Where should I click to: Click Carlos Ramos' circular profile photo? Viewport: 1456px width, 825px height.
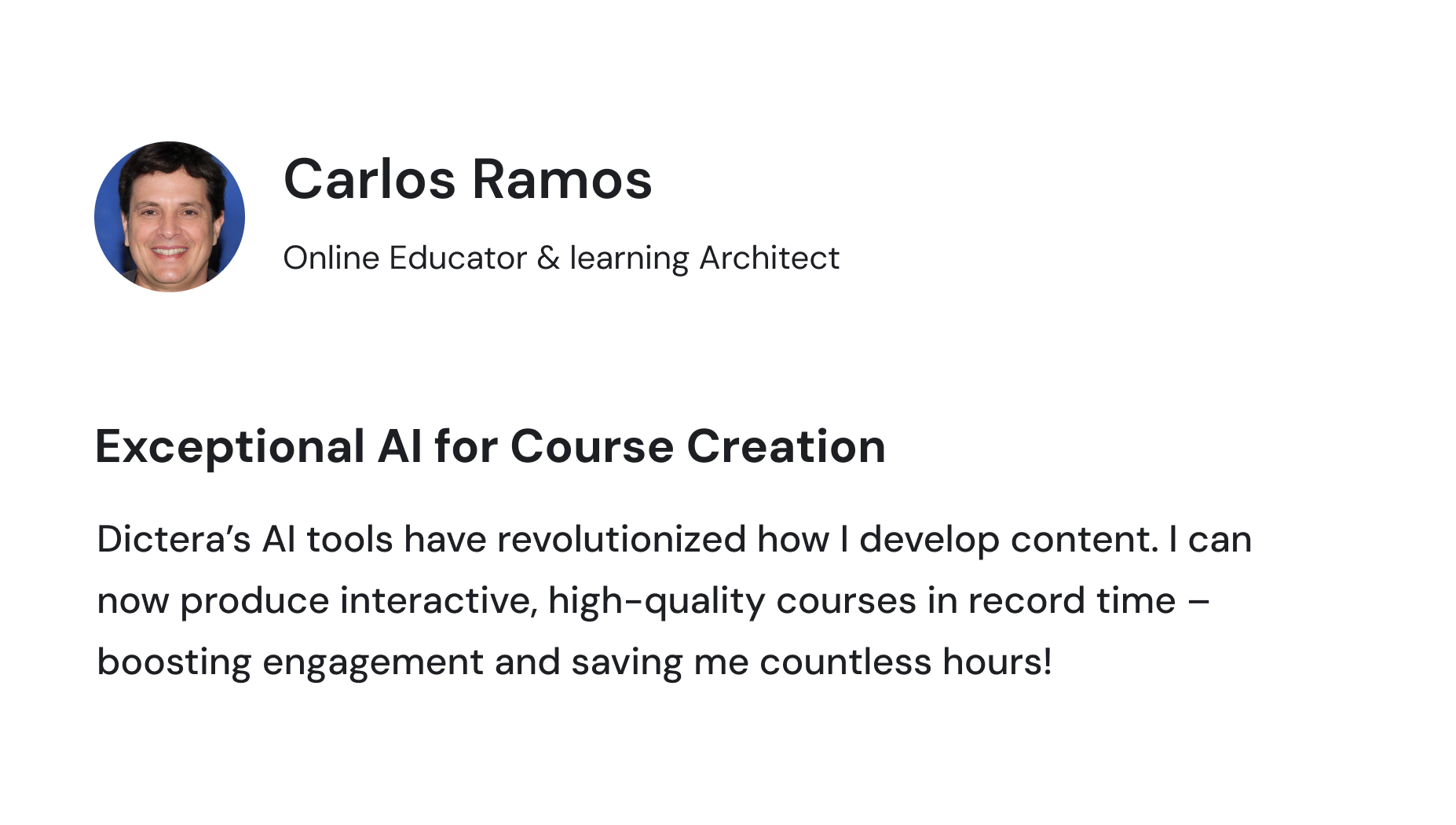click(170, 217)
